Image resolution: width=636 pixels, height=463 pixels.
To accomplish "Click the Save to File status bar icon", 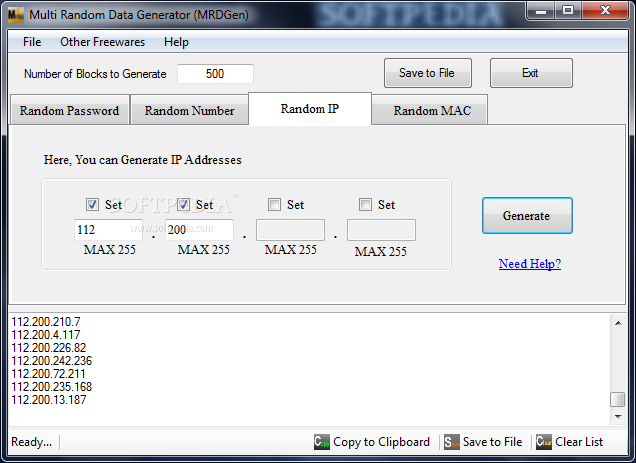I will click(451, 442).
